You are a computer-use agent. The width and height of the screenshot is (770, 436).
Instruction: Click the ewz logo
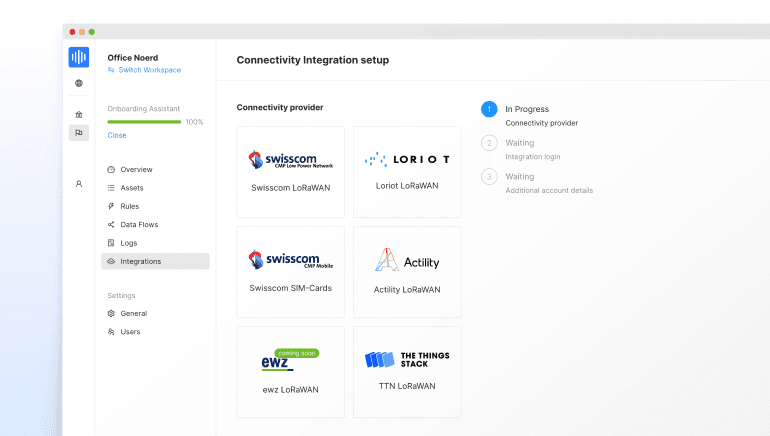click(x=277, y=362)
